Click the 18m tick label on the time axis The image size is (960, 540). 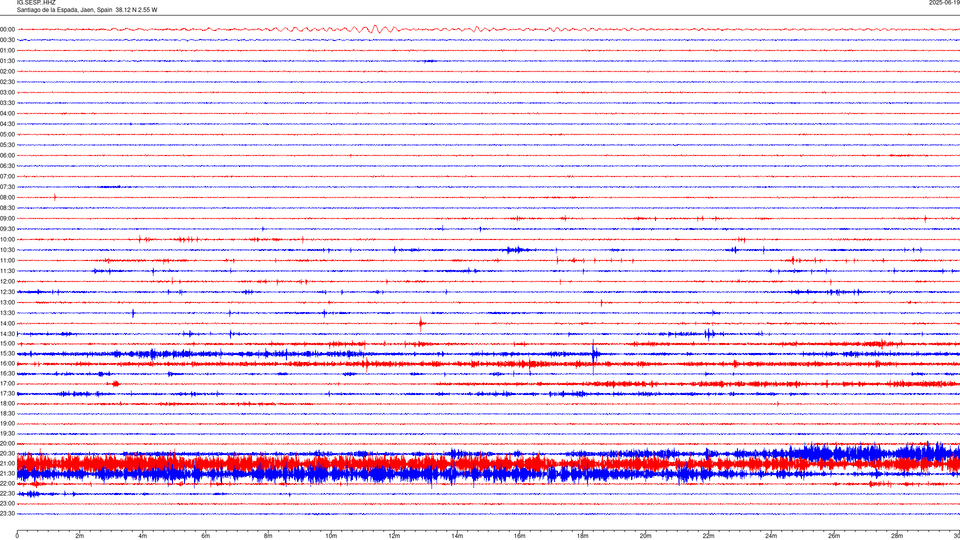(x=582, y=536)
